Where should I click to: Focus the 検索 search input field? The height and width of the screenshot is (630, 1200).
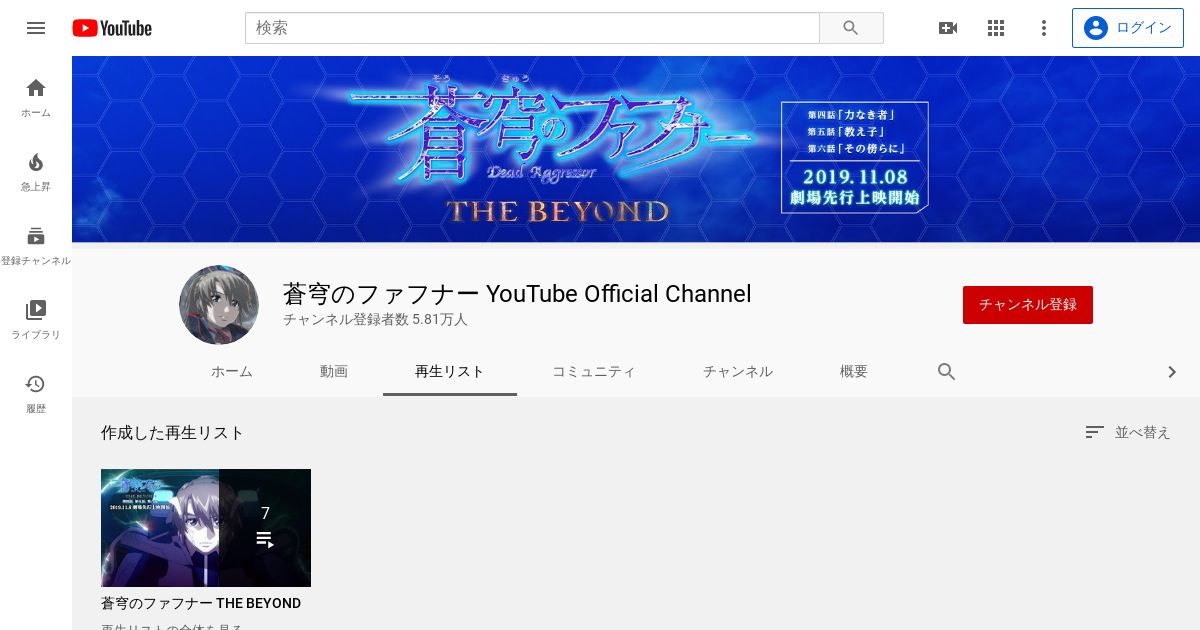click(532, 28)
